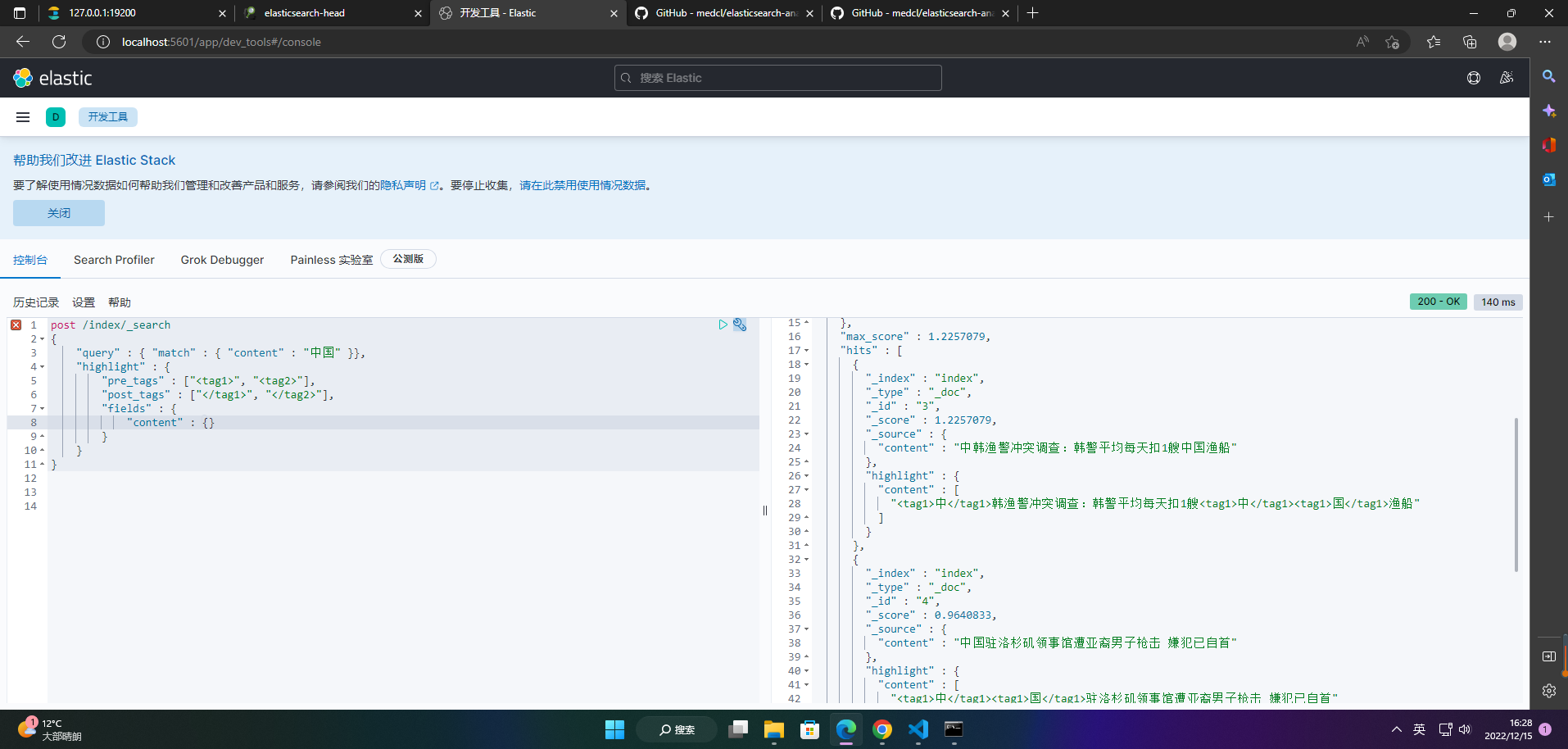This screenshot has width=1568, height=749.
Task: Collapse the fields block at editor line 7
Action: [43, 409]
